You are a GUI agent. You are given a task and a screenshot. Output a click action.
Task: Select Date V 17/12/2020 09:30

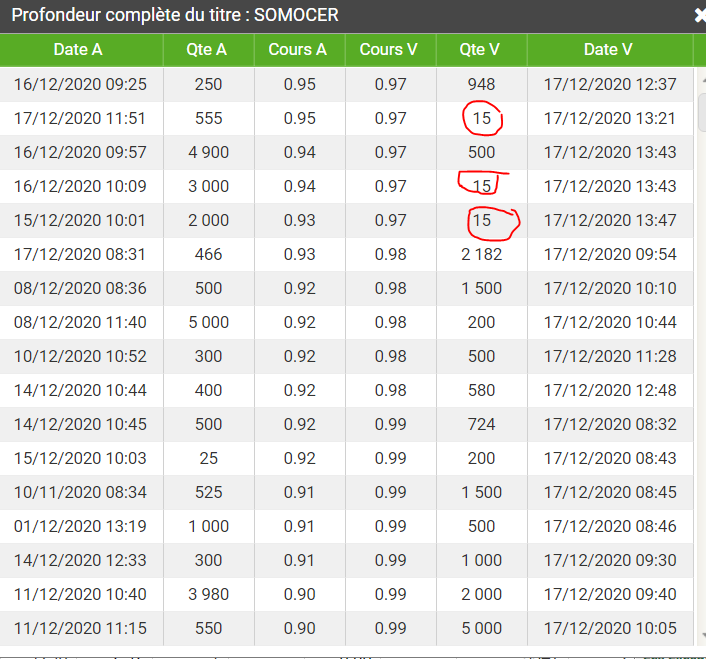[x=610, y=560]
